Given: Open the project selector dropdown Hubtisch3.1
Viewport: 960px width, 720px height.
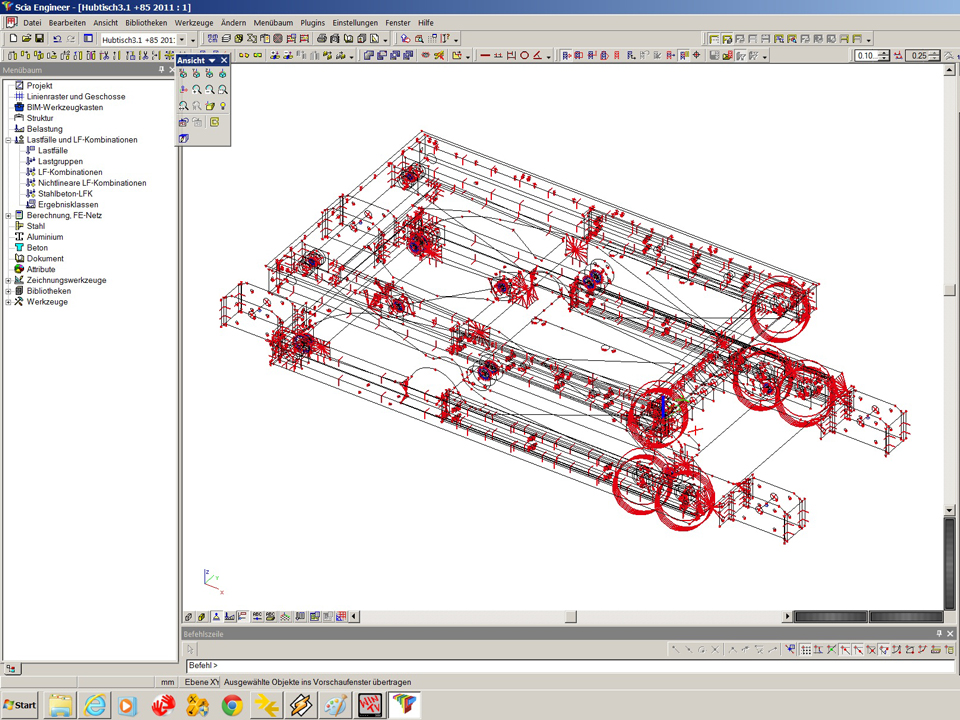Looking at the screenshot, I should [x=181, y=39].
